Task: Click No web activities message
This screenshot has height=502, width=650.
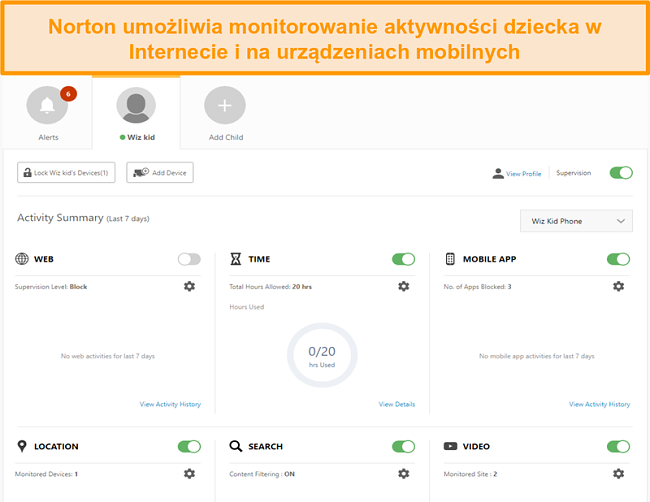Action: tap(108, 356)
